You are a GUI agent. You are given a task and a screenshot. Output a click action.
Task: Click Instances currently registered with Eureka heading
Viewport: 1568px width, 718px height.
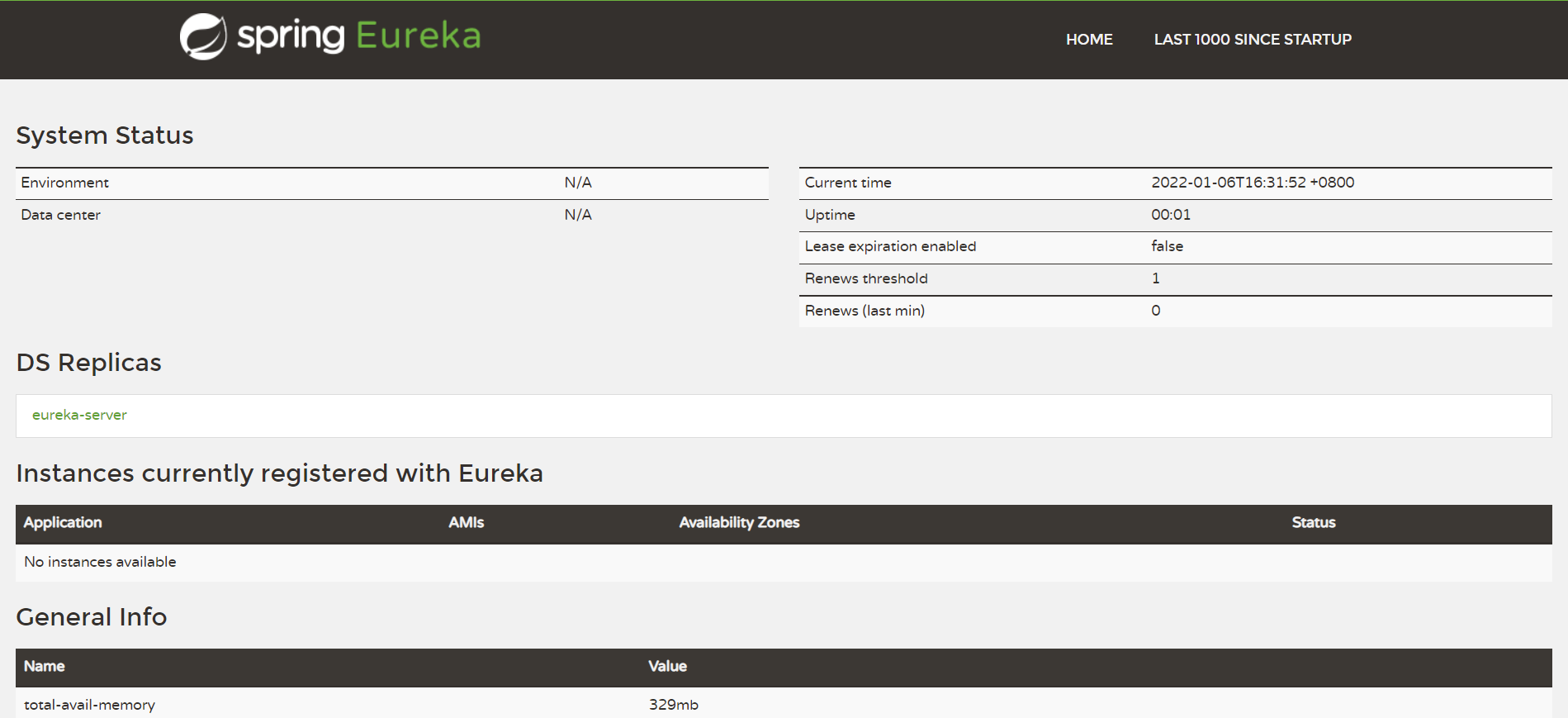coord(280,473)
